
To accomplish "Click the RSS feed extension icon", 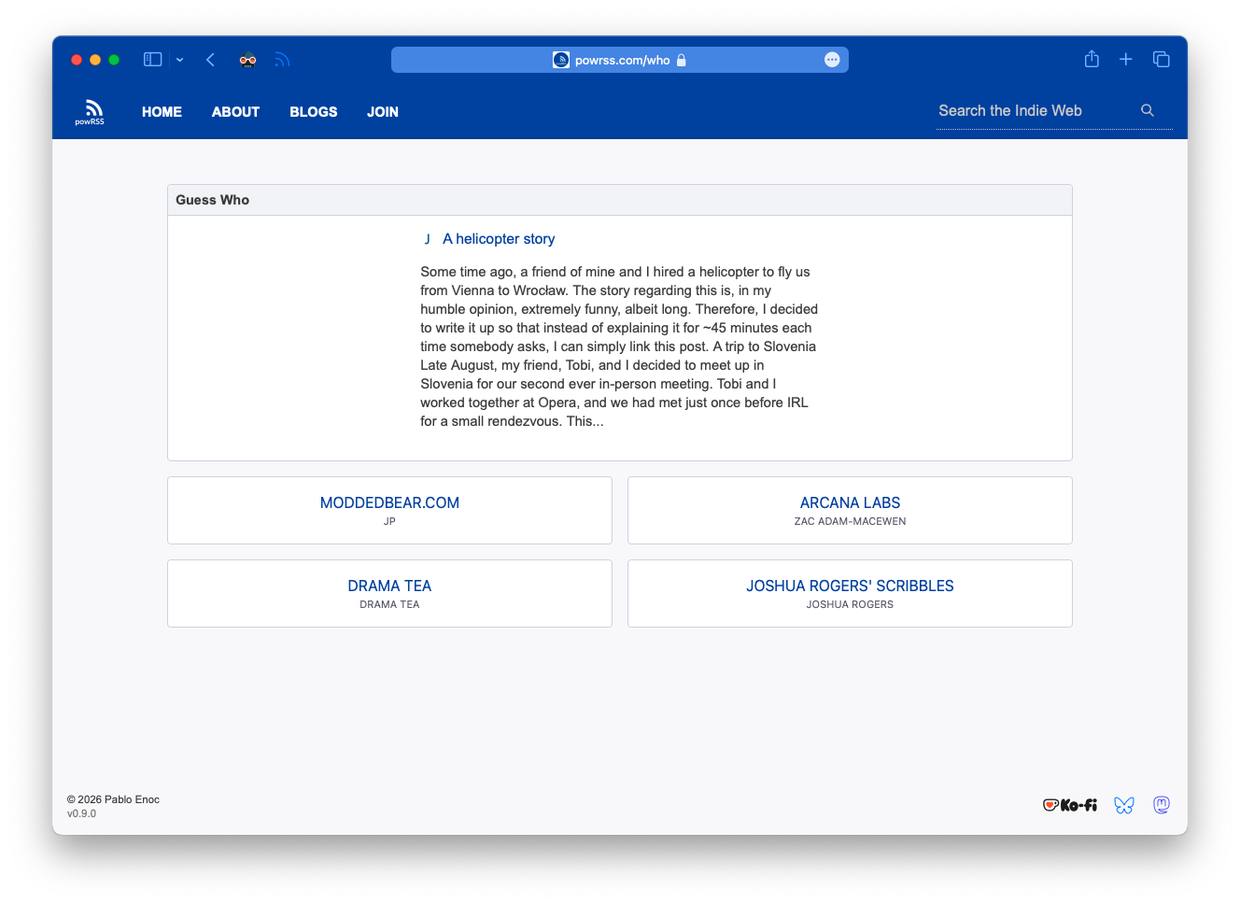I will tap(282, 60).
